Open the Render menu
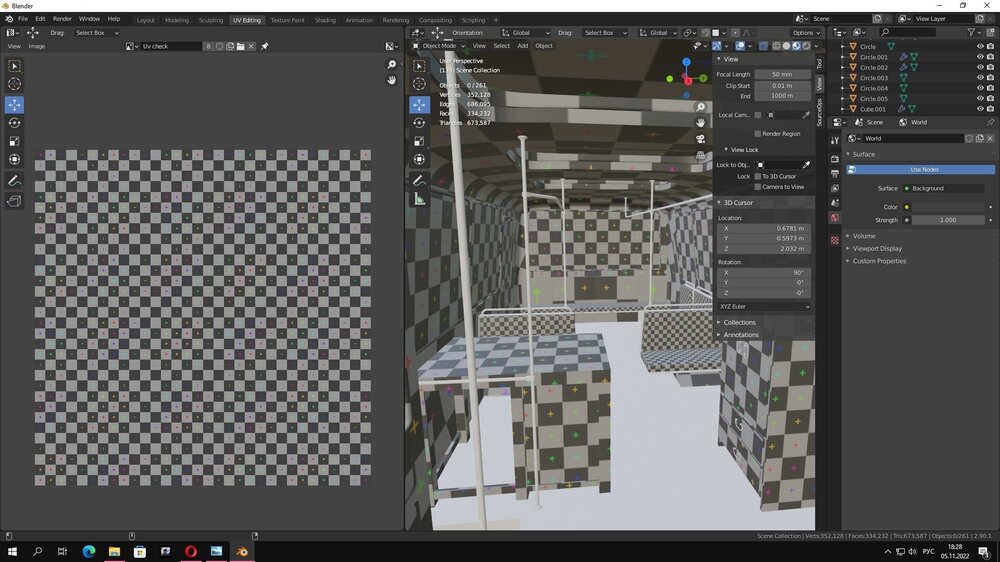 coord(62,19)
